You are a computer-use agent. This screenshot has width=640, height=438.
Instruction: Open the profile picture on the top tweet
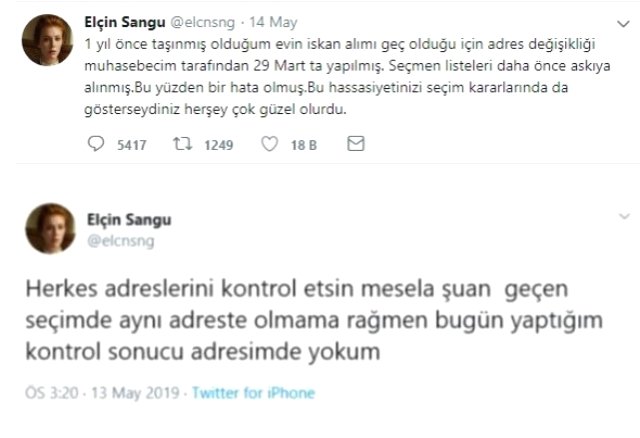click(47, 40)
